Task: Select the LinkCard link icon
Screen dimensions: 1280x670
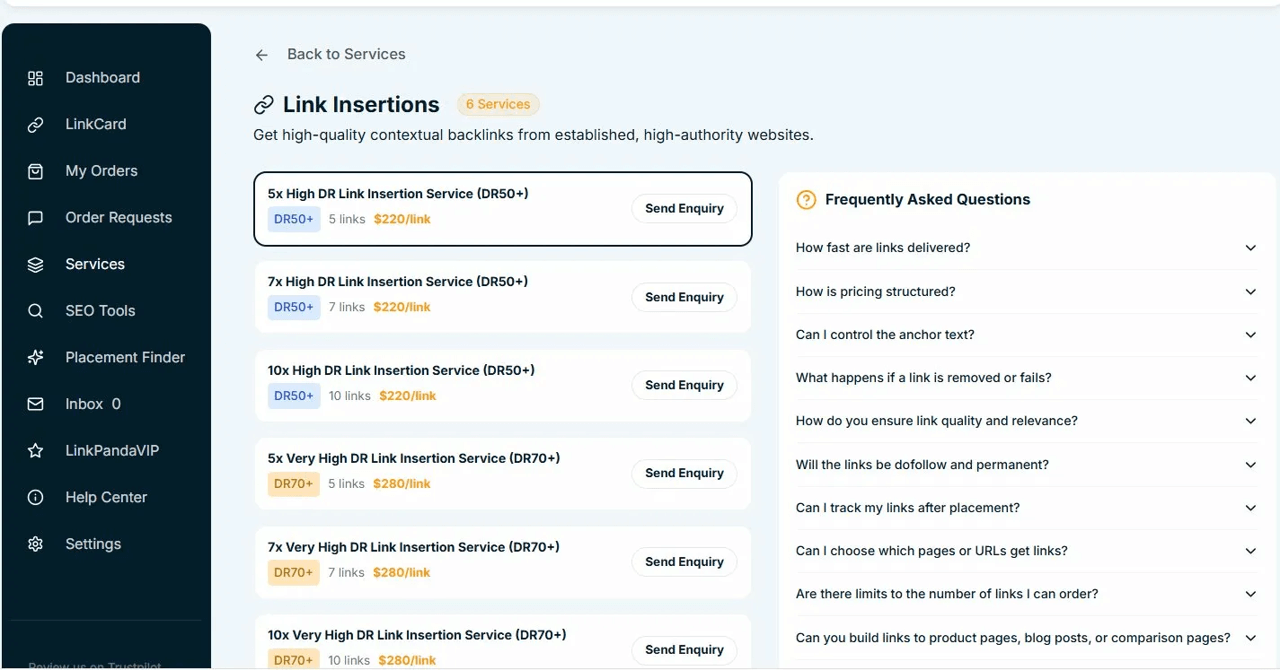Action: [x=35, y=124]
